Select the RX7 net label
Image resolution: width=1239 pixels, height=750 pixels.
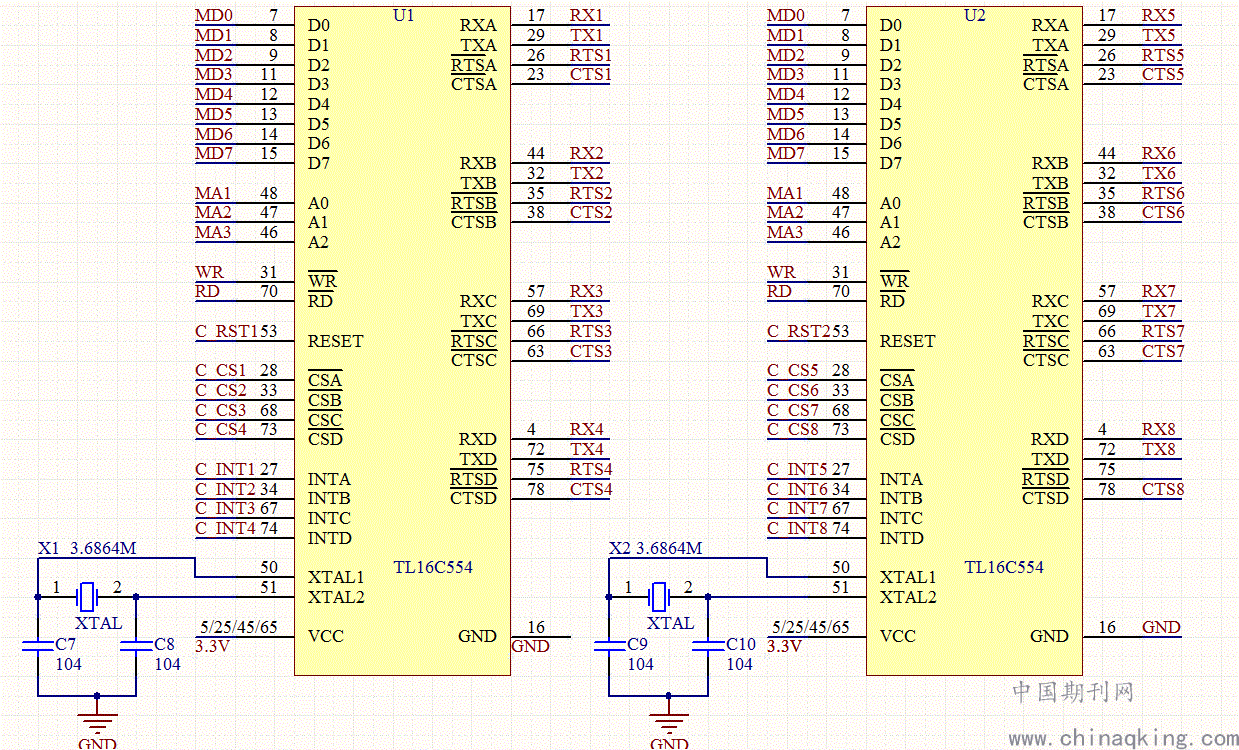tap(1159, 291)
